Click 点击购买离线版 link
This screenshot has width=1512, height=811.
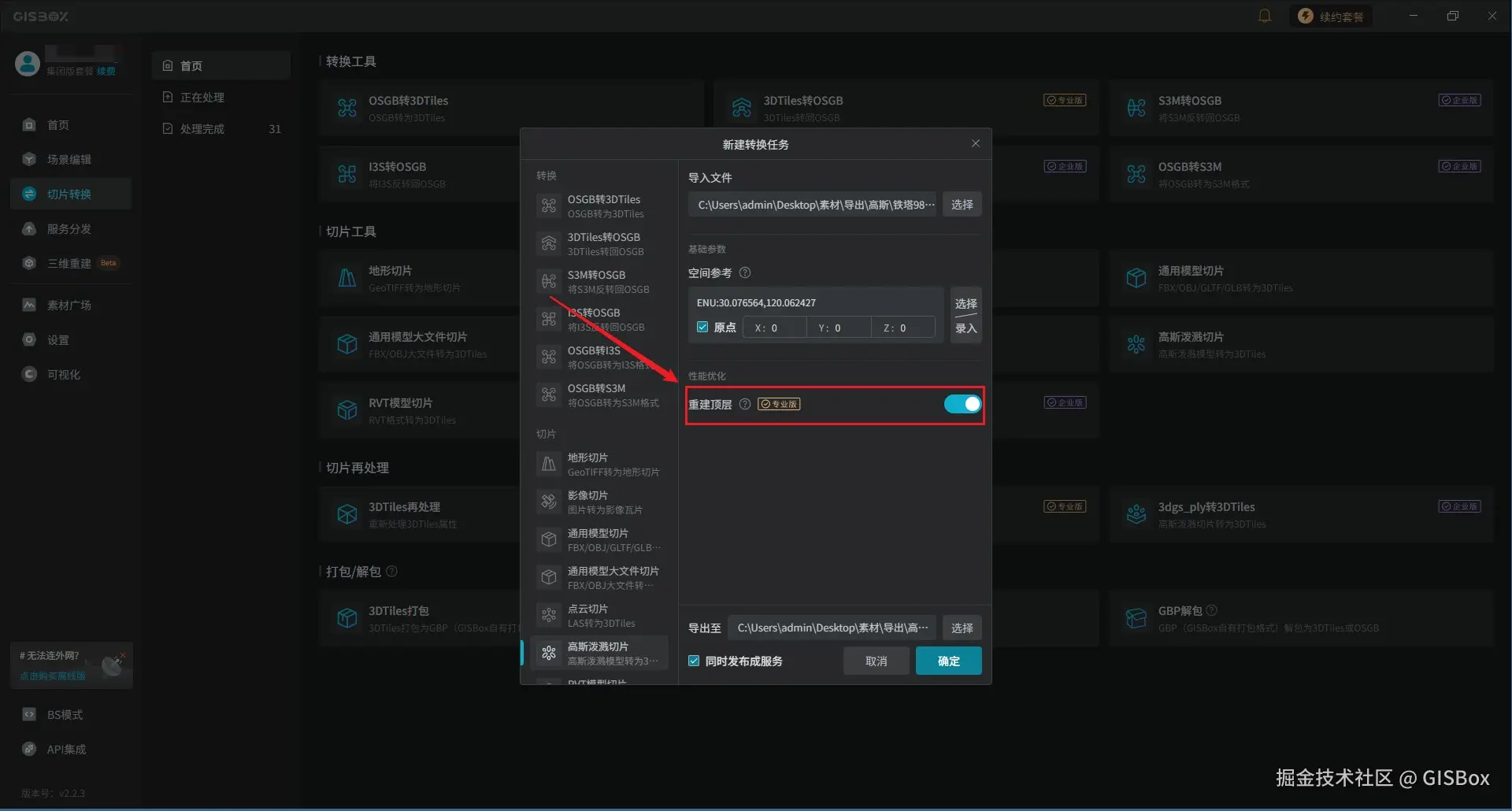point(52,676)
